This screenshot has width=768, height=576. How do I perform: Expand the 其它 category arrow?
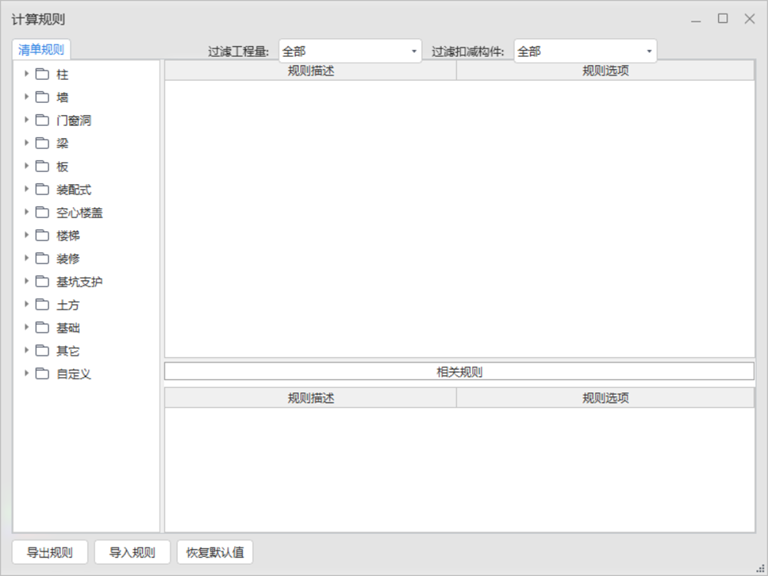[x=27, y=350]
